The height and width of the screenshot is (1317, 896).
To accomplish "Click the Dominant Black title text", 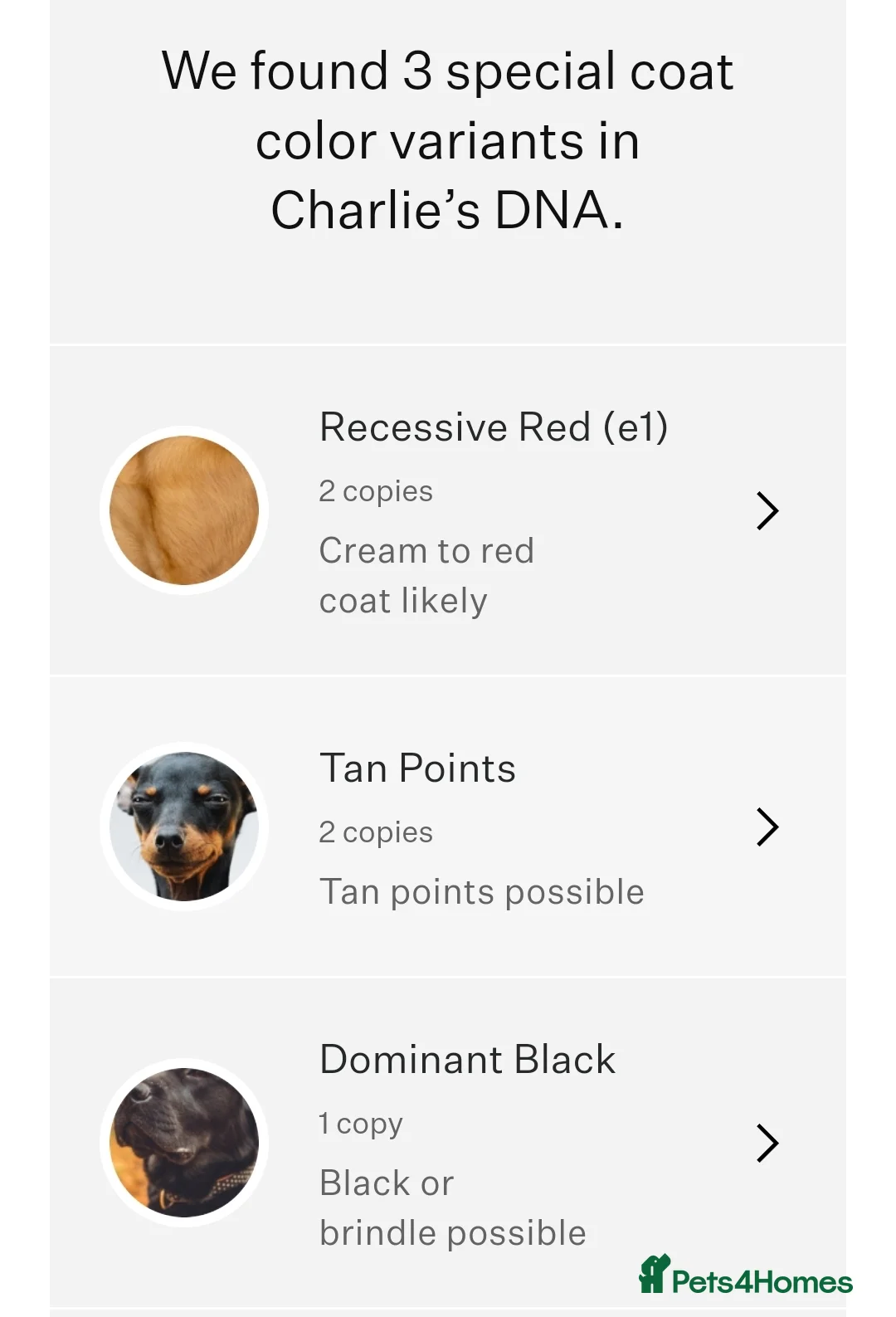I will (x=467, y=1058).
